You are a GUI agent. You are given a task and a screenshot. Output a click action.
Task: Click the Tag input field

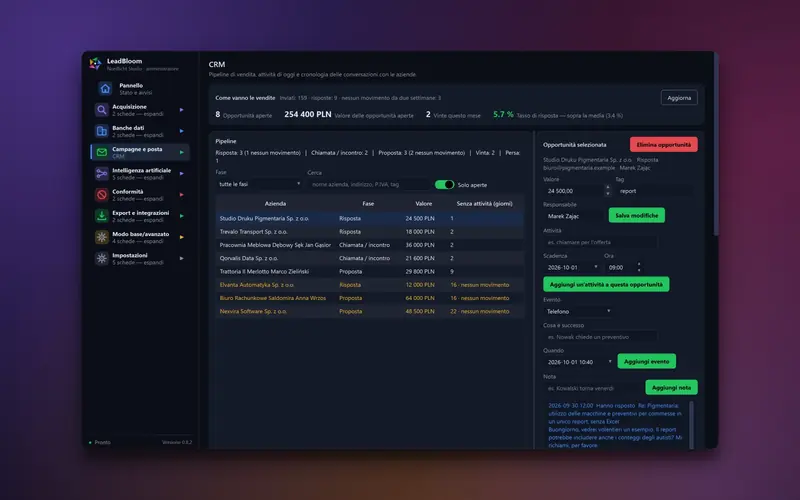tap(654, 191)
